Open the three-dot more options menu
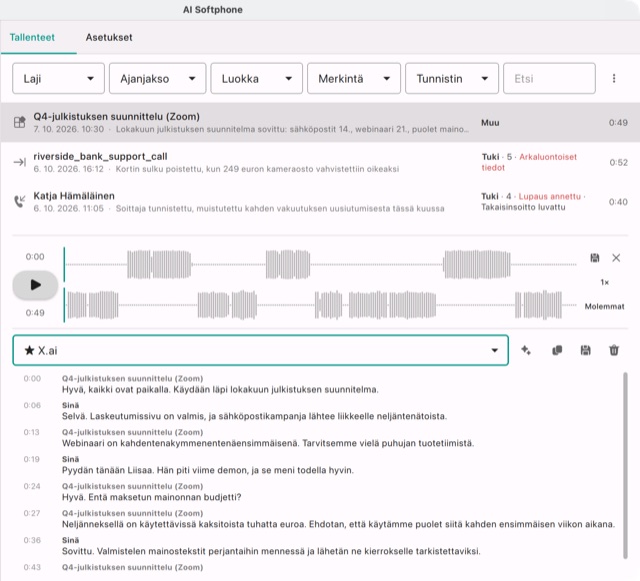This screenshot has width=640, height=581. pos(614,78)
